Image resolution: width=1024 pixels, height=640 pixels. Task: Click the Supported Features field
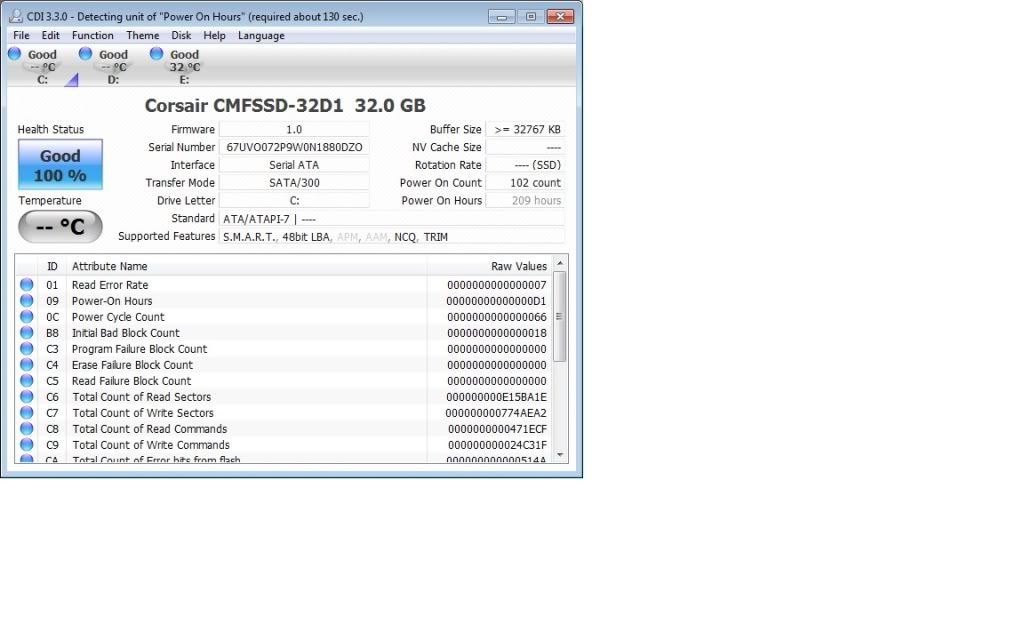(x=392, y=236)
